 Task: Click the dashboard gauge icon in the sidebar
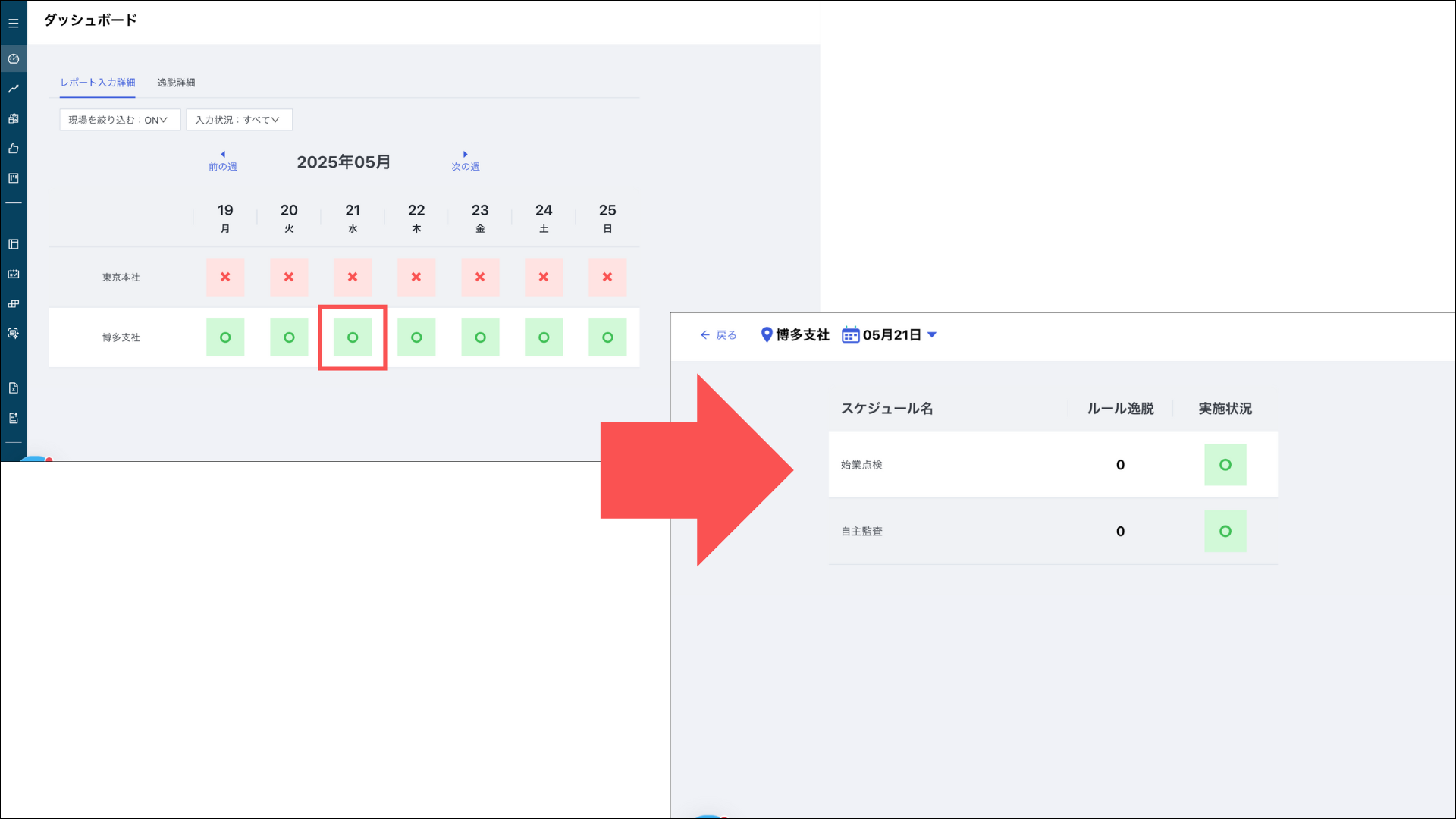(14, 58)
